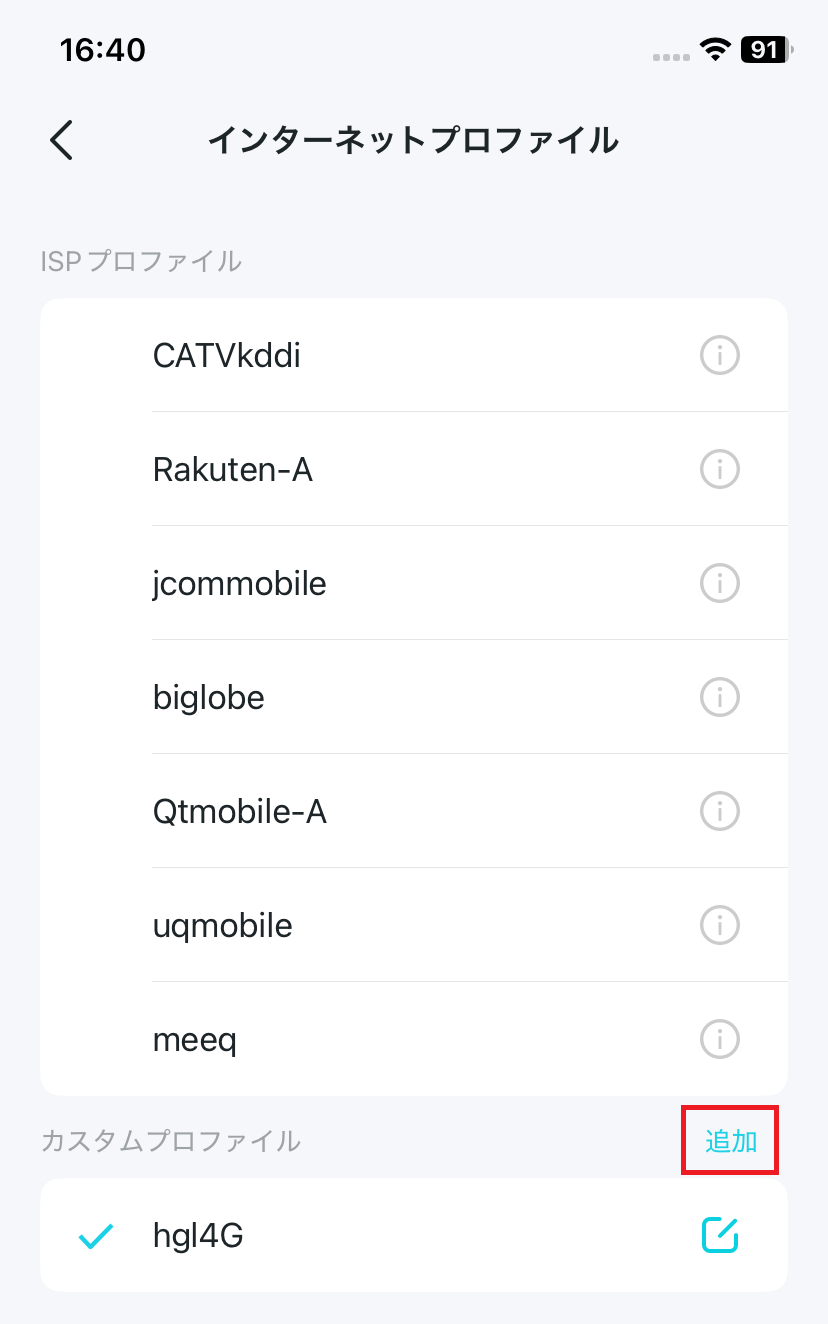
Task: Edit the hgl4G custom profile
Action: (x=719, y=1235)
